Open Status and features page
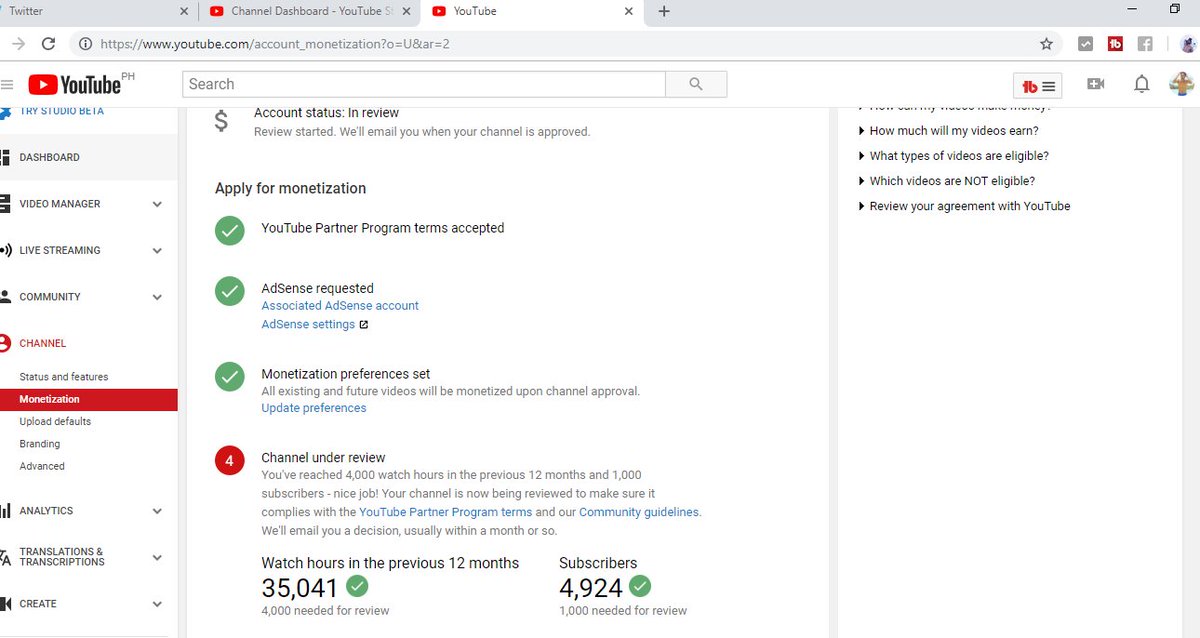 click(x=64, y=377)
